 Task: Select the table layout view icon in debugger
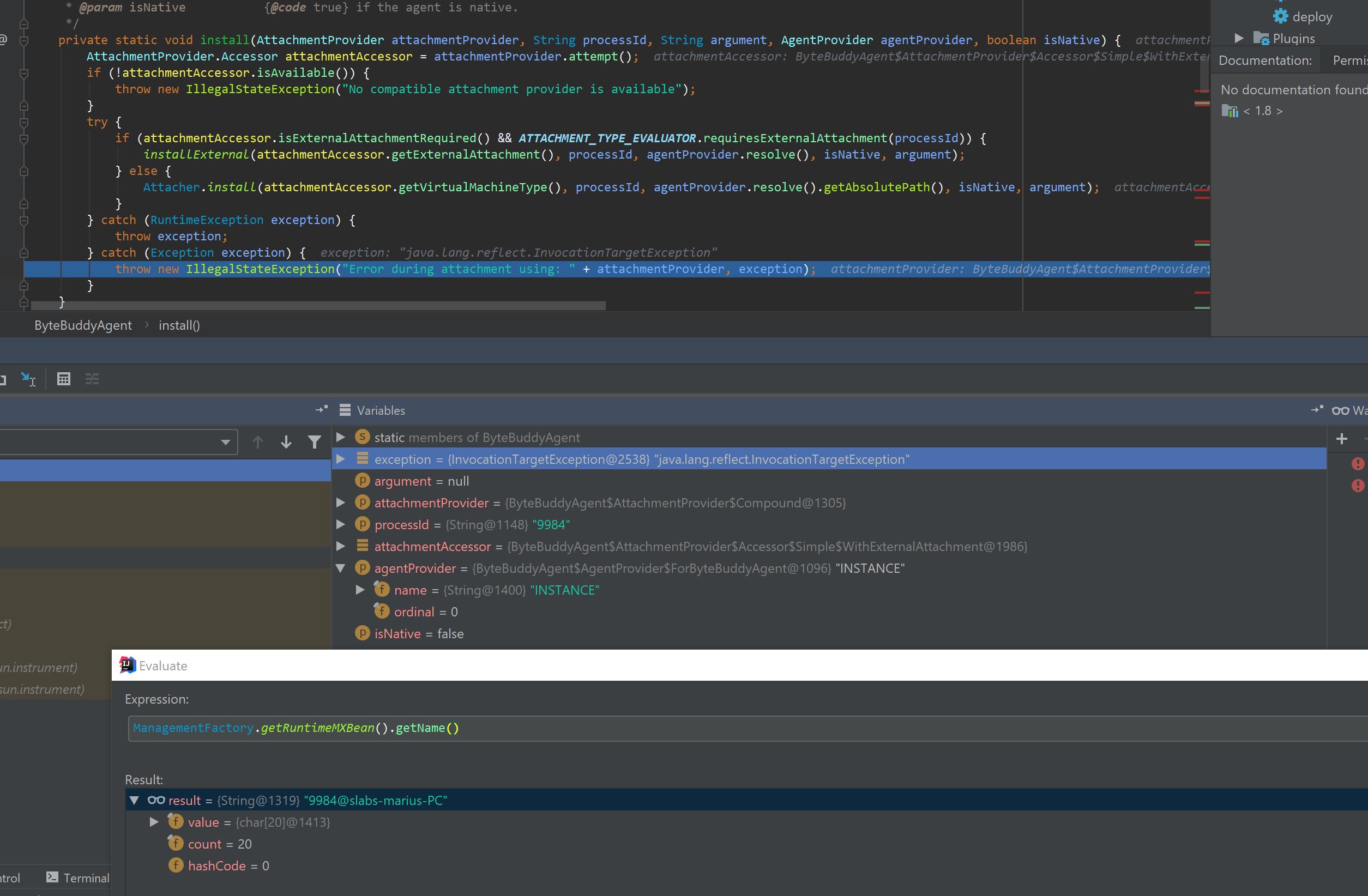tap(63, 378)
